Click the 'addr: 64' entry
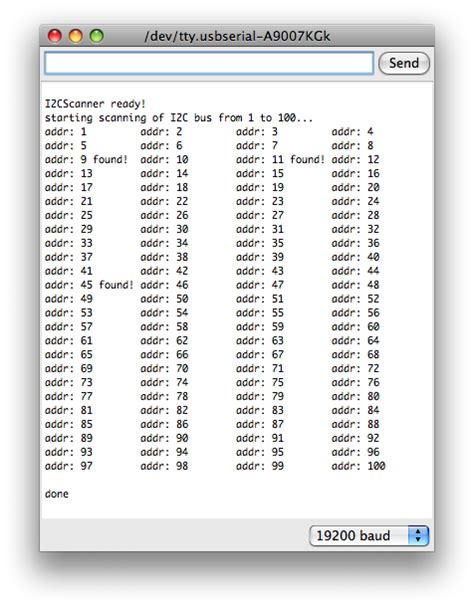 point(355,340)
